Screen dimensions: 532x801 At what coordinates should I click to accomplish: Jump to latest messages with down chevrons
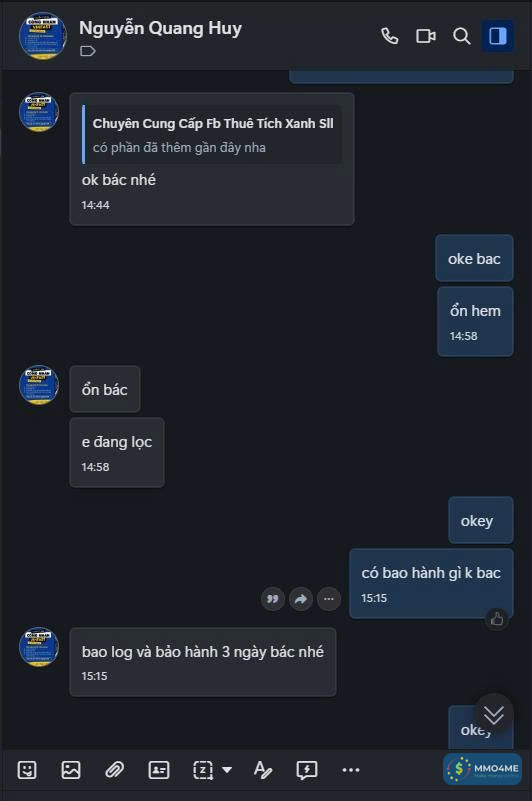[494, 714]
